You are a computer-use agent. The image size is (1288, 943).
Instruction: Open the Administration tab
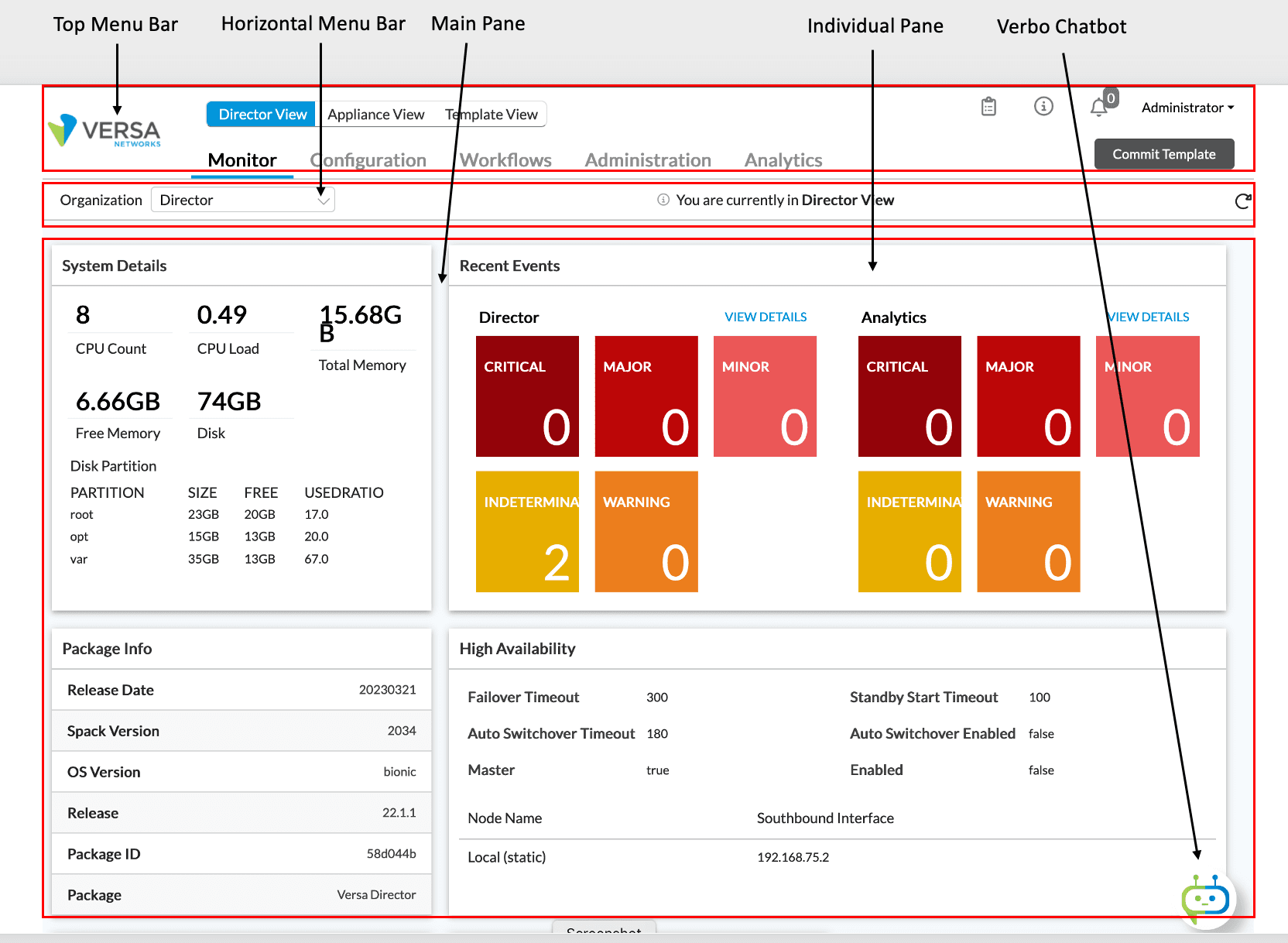[x=648, y=160]
